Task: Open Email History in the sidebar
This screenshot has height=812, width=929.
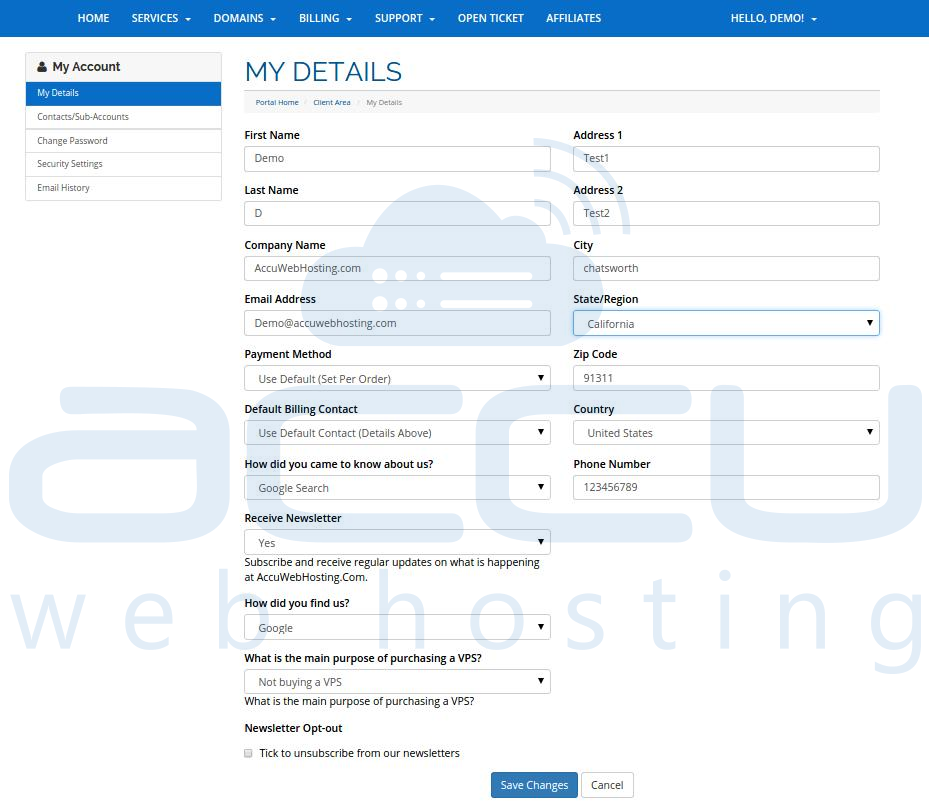Action: point(123,188)
